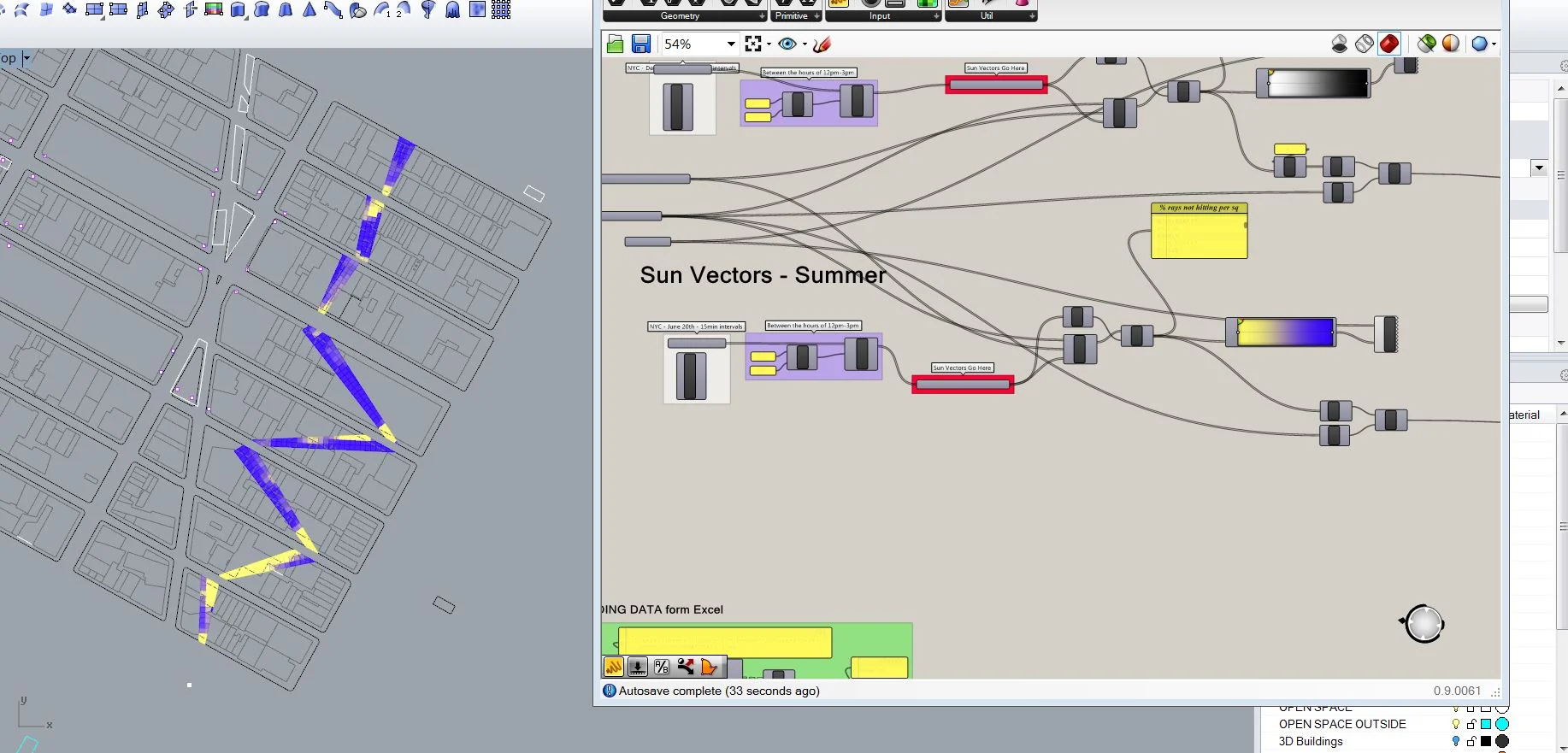Open the Top viewport menu arrow
The width and height of the screenshot is (1568, 753).
(27, 58)
